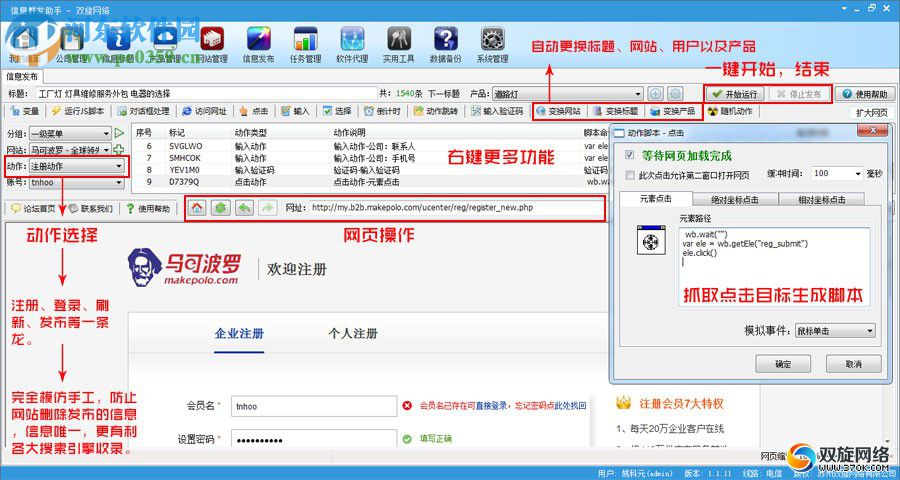Click the 联系我们 link
This screenshot has height=480, width=900.
(x=91, y=208)
